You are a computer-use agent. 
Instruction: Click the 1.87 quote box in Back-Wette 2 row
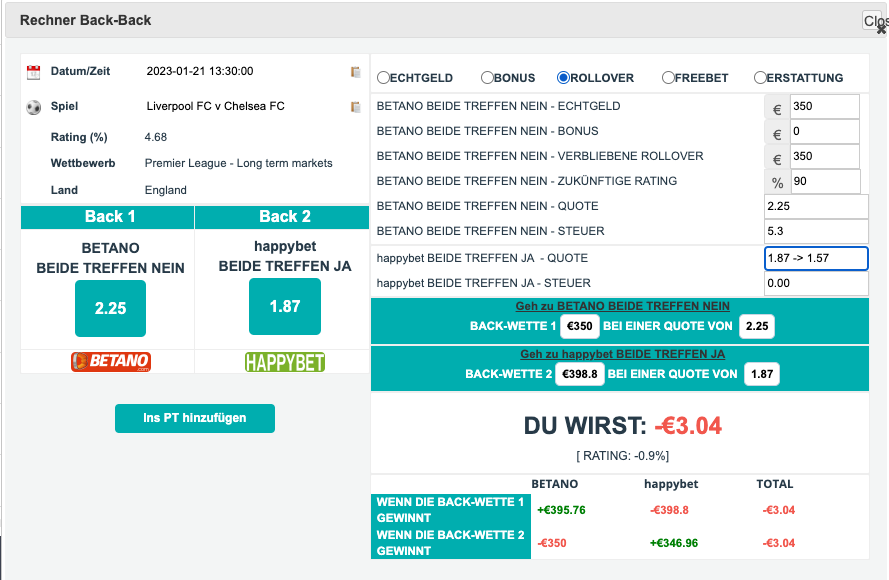point(762,374)
